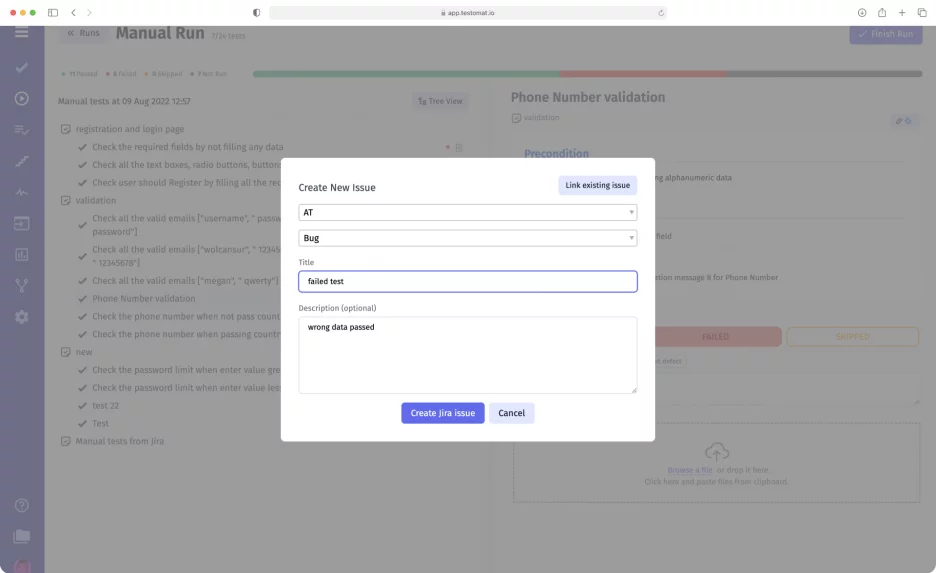The width and height of the screenshot is (936, 573).
Task: Open the settings gear in the sidebar
Action: tap(22, 316)
